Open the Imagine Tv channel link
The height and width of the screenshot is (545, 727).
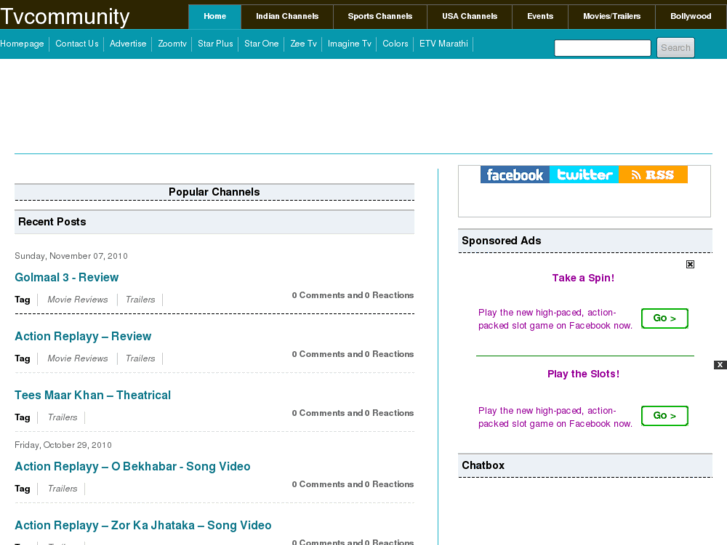(349, 44)
